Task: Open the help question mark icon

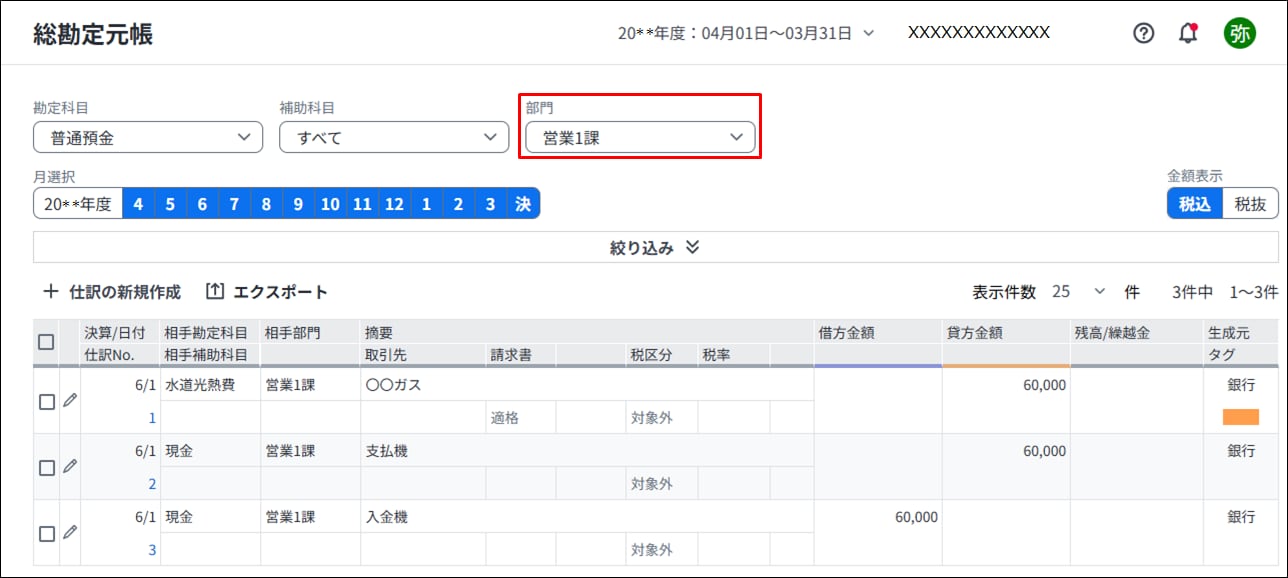Action: (1143, 33)
